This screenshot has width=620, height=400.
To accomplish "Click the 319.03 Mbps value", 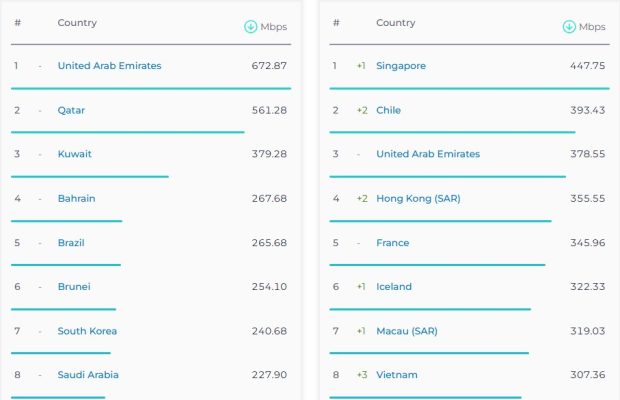I will [588, 331].
